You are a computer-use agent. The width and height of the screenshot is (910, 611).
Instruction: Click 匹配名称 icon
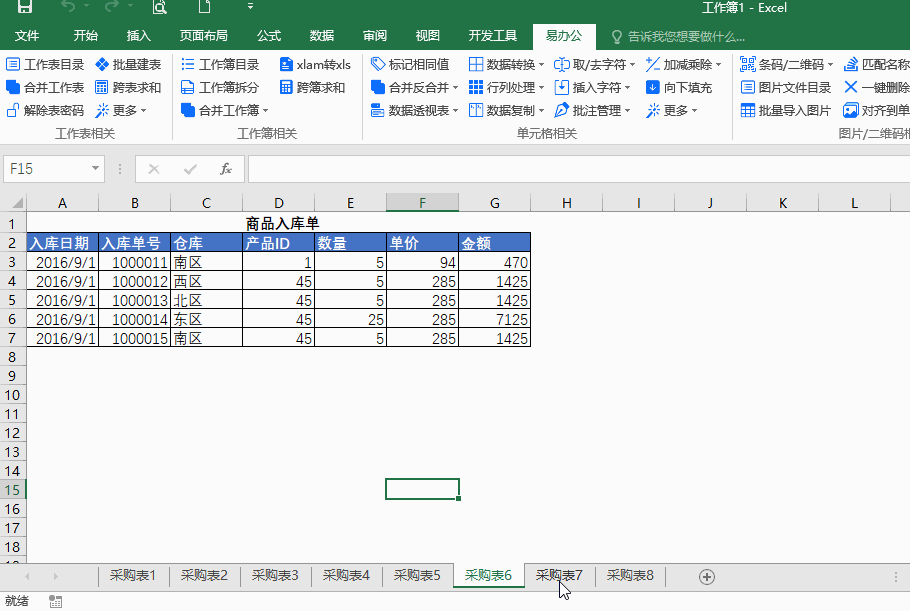point(851,64)
